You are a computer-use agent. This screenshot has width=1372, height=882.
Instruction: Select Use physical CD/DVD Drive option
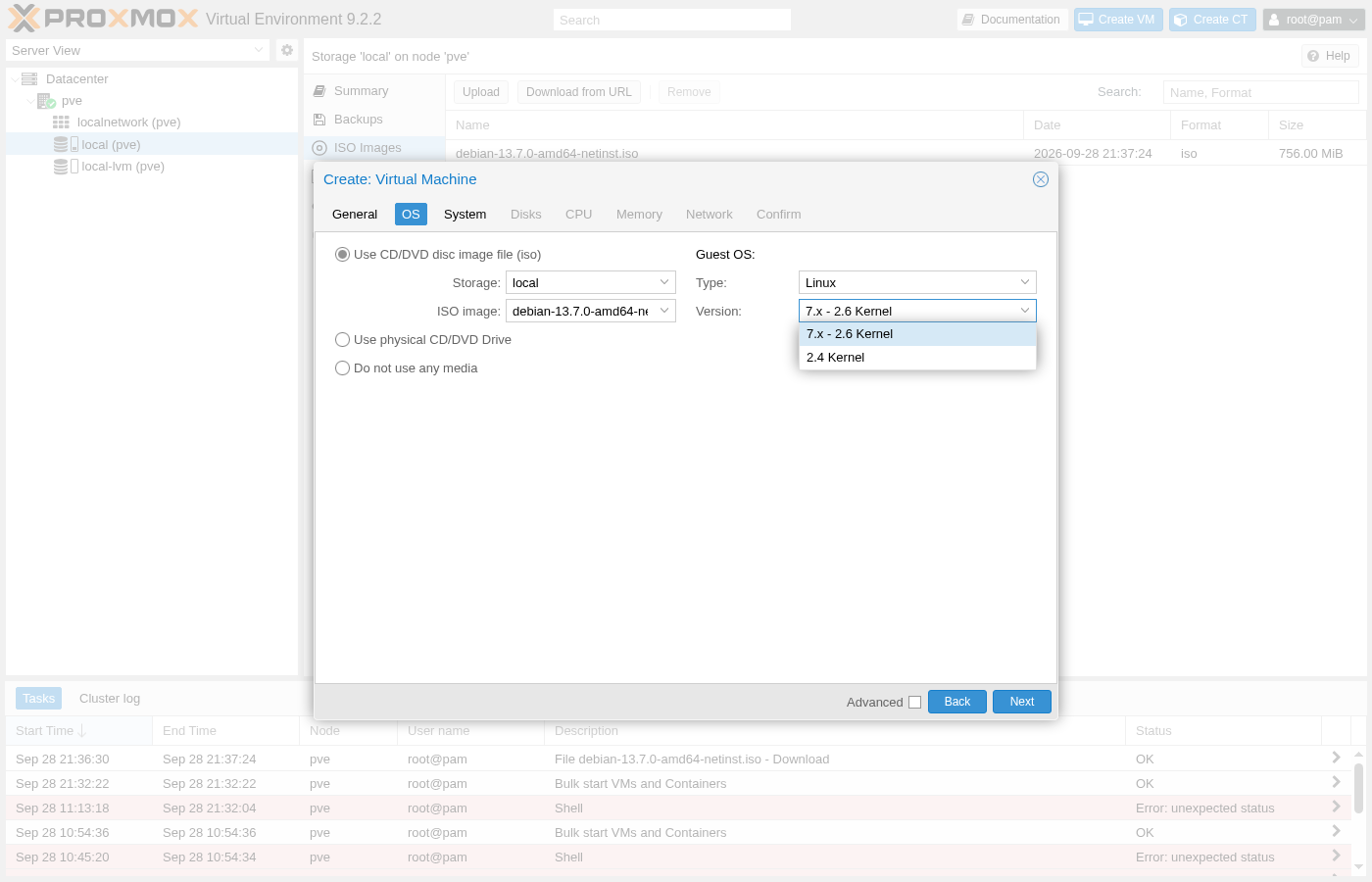(x=342, y=340)
